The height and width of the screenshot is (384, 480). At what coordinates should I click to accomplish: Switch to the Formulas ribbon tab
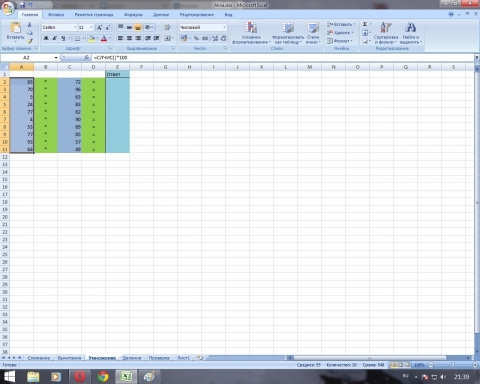click(133, 15)
